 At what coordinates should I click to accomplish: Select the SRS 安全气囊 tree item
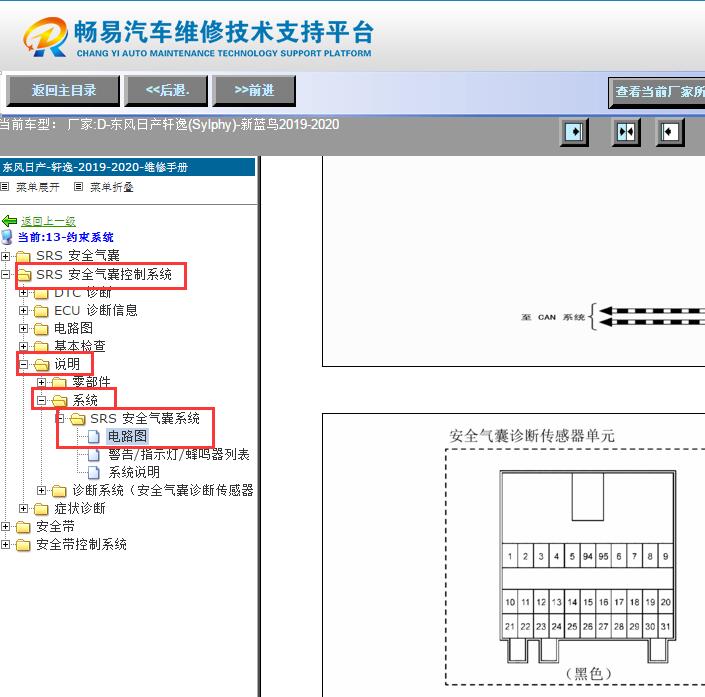pos(78,256)
